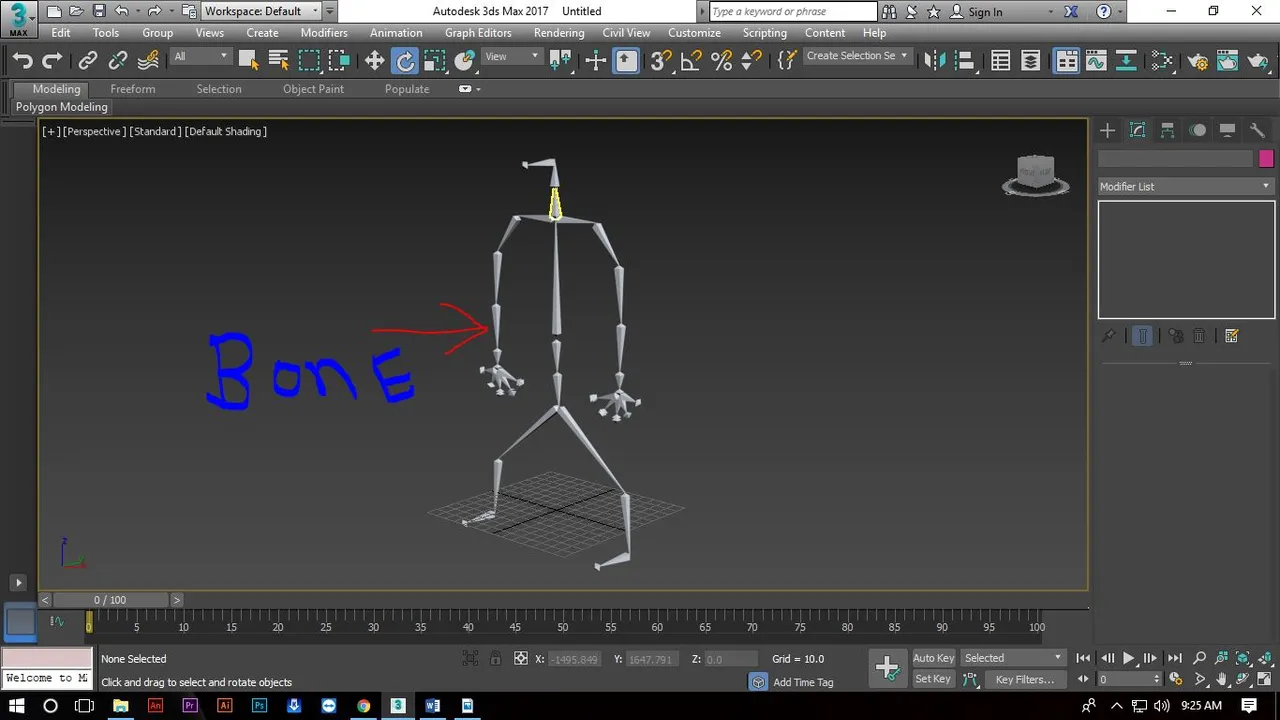Click the current frame number field

(x=1126, y=679)
